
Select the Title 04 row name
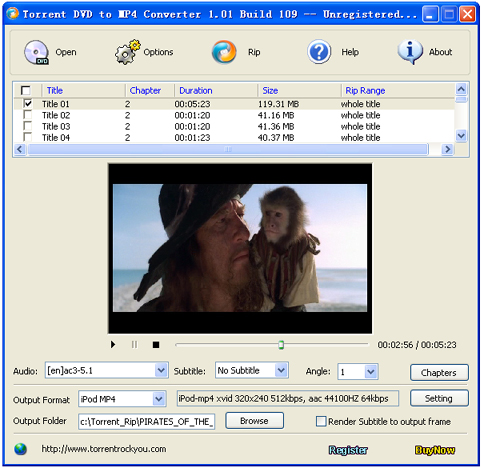[56, 138]
